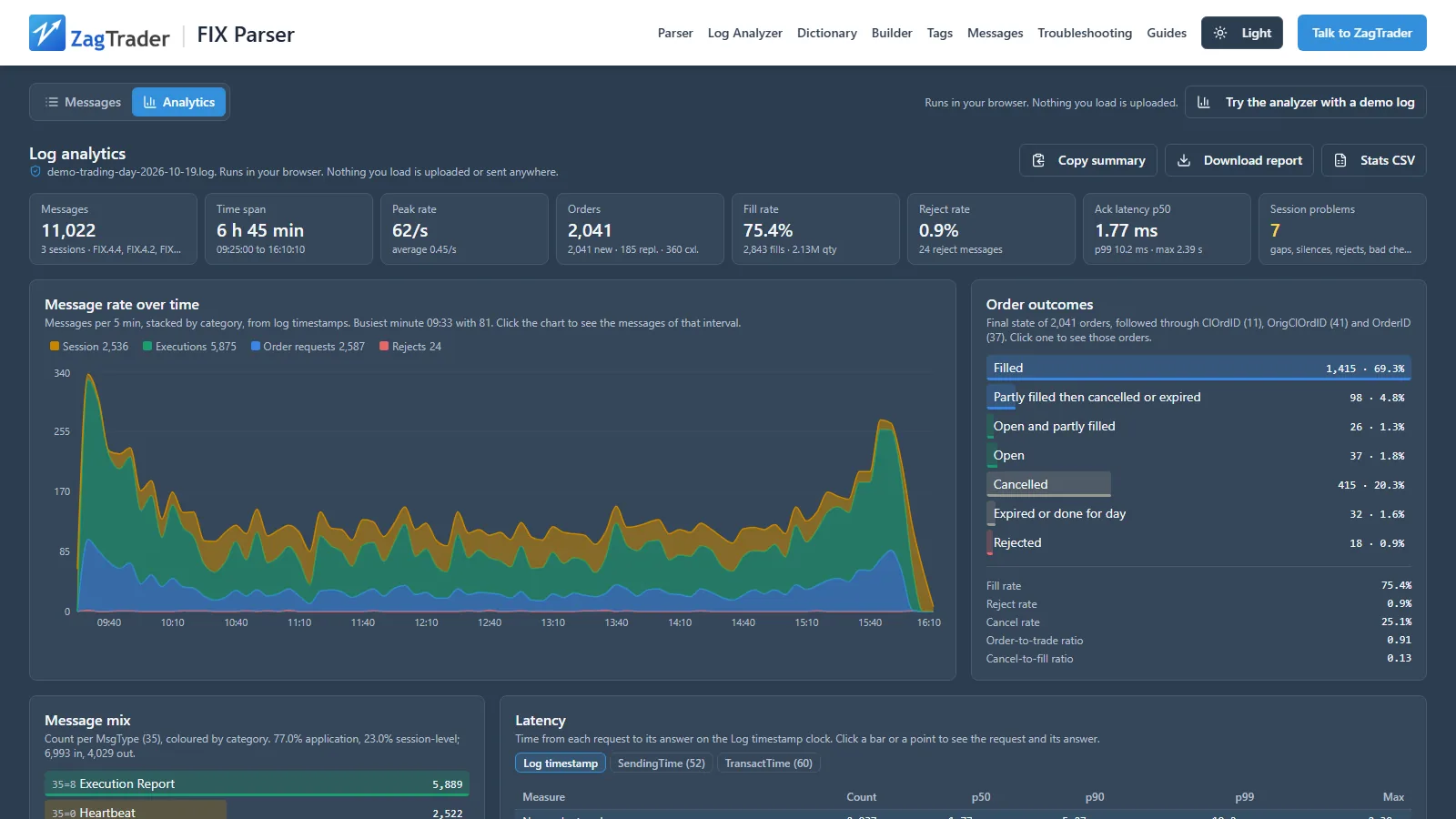
Task: Click the bar chart icon on the Analytics tab
Action: (x=150, y=102)
